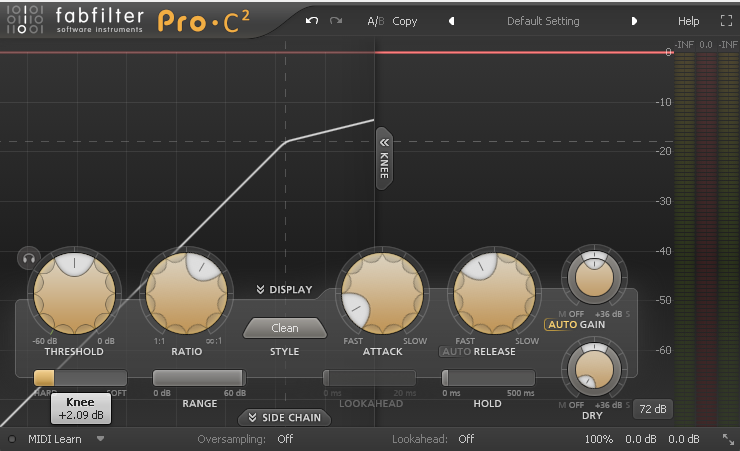Click the MIDI Learn button

(x=54, y=439)
